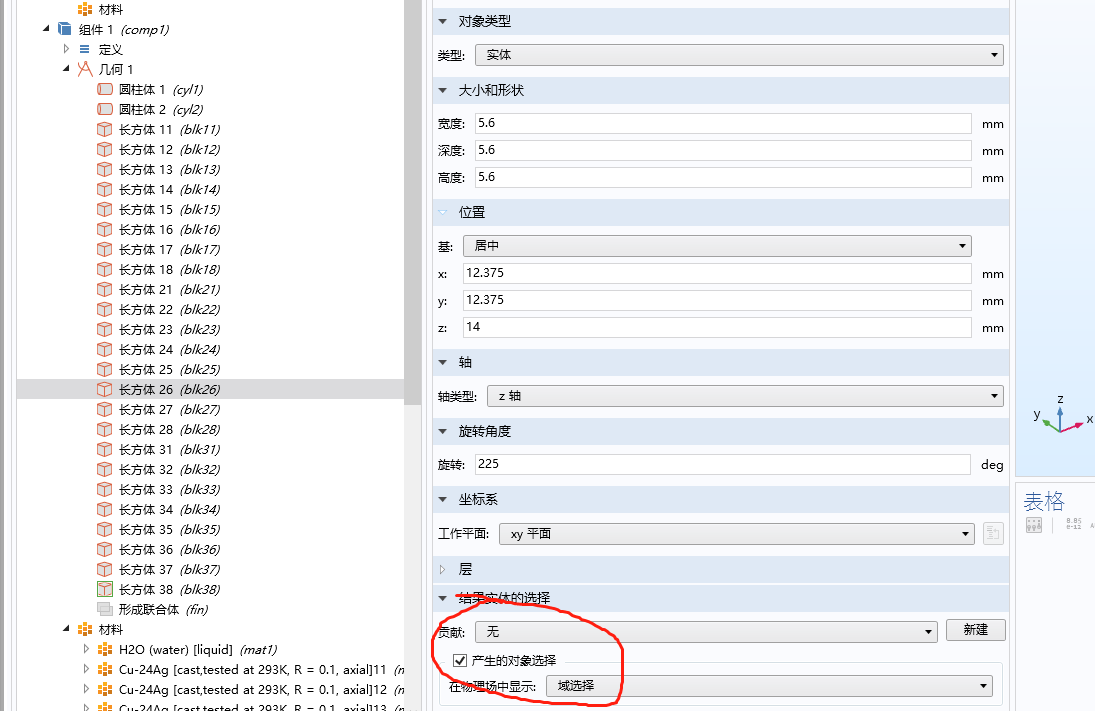Click the 新建 button
The height and width of the screenshot is (711, 1095).
coord(975,629)
